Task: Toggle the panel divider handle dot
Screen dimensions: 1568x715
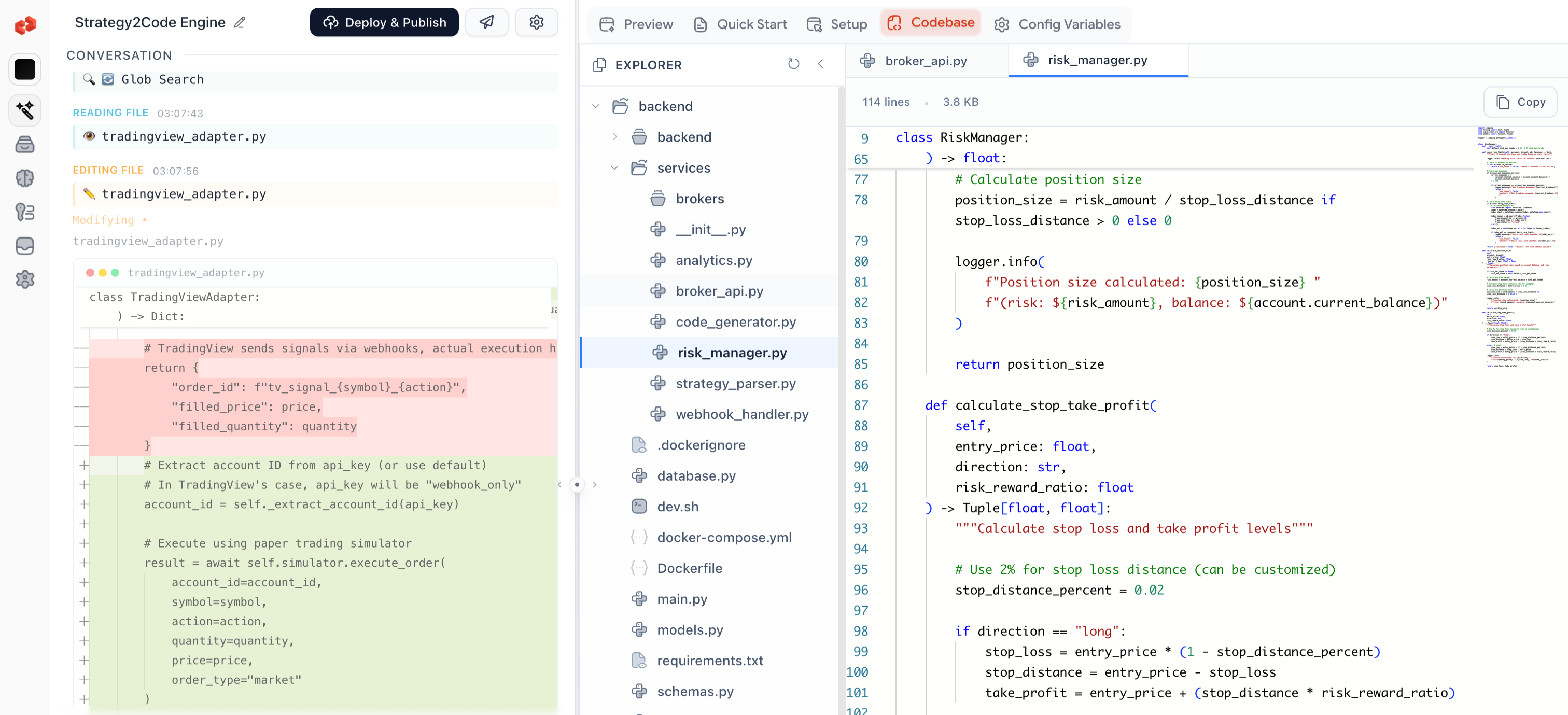Action: pyautogui.click(x=577, y=484)
